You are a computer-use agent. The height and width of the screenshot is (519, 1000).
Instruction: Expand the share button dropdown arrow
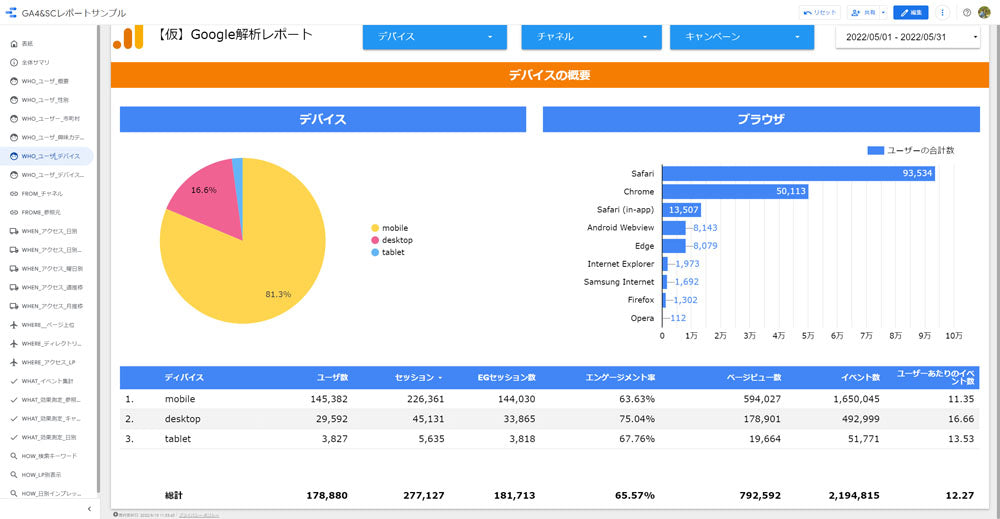pyautogui.click(x=883, y=13)
